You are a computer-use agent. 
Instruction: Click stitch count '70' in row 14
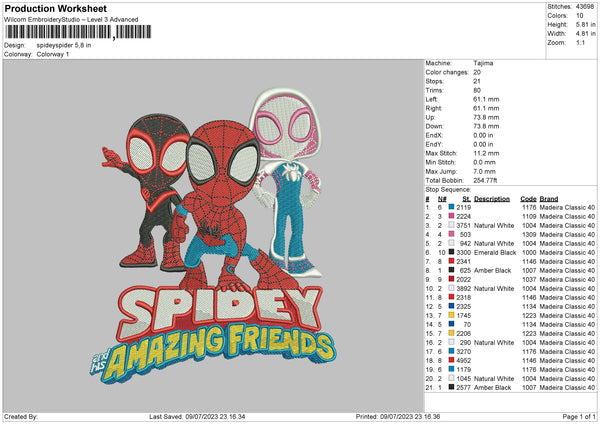click(x=467, y=325)
